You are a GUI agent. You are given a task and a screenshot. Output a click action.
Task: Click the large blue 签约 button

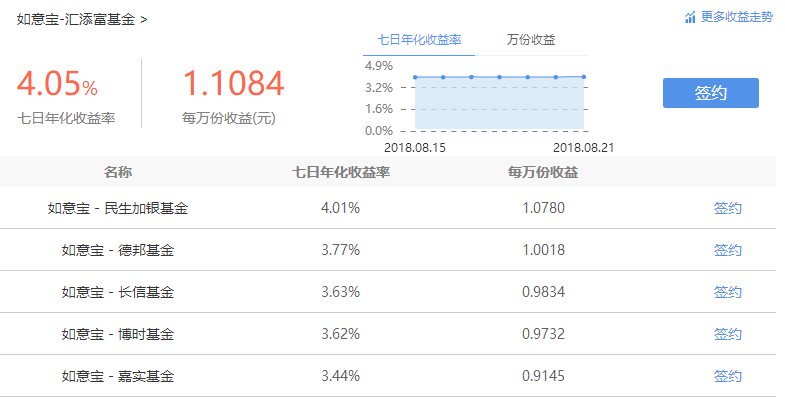711,93
